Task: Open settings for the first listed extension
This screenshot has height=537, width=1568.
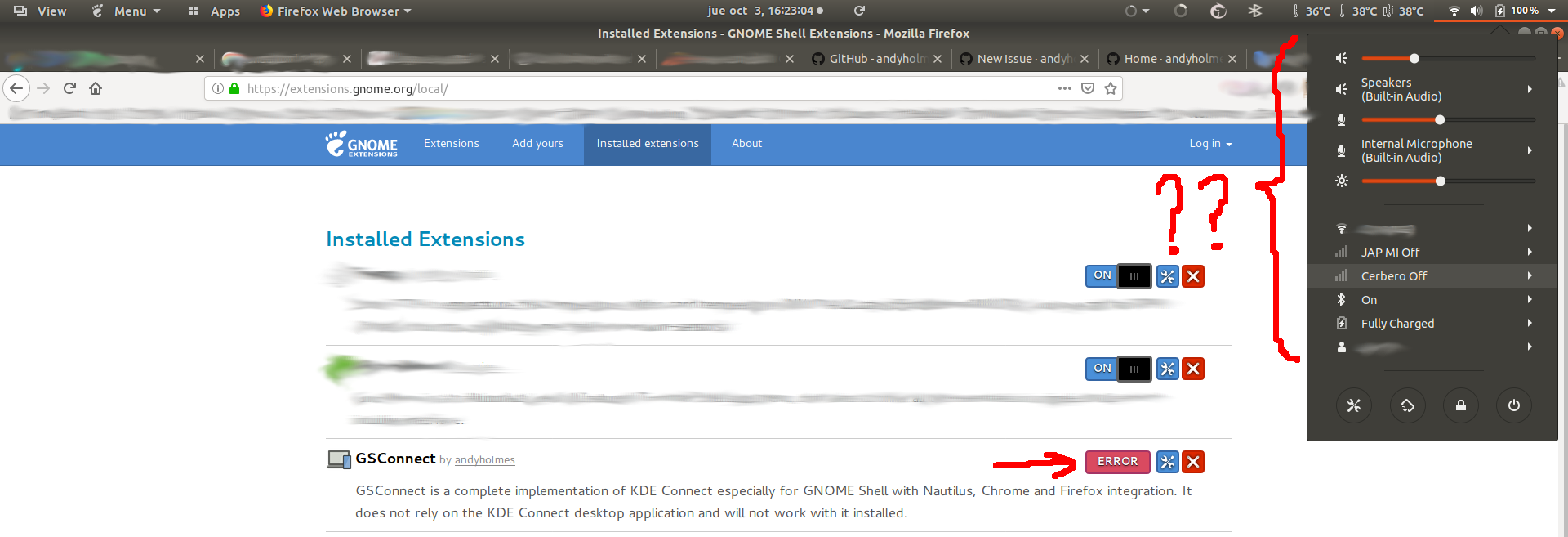Action: [1168, 276]
